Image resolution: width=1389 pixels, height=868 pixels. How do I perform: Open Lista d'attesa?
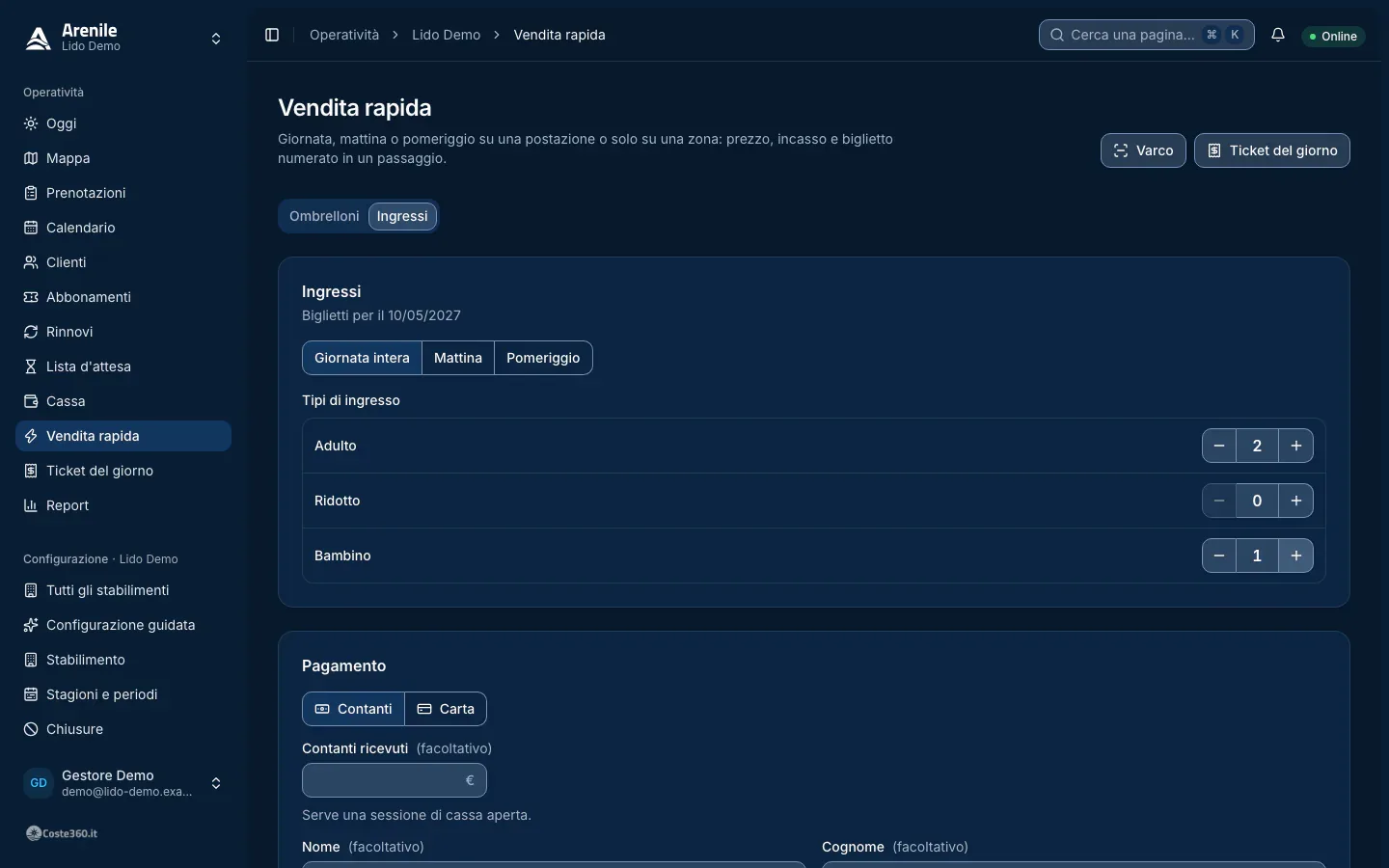(123, 366)
